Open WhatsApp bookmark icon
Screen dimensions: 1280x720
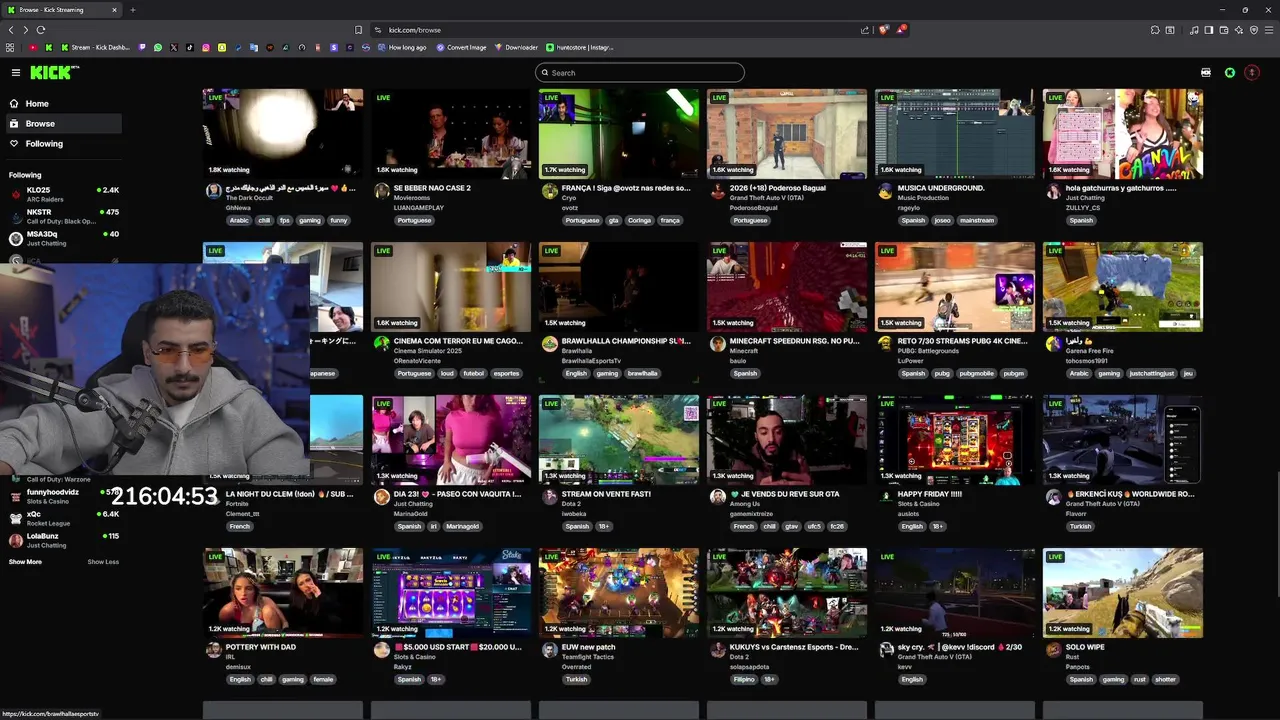tap(158, 47)
